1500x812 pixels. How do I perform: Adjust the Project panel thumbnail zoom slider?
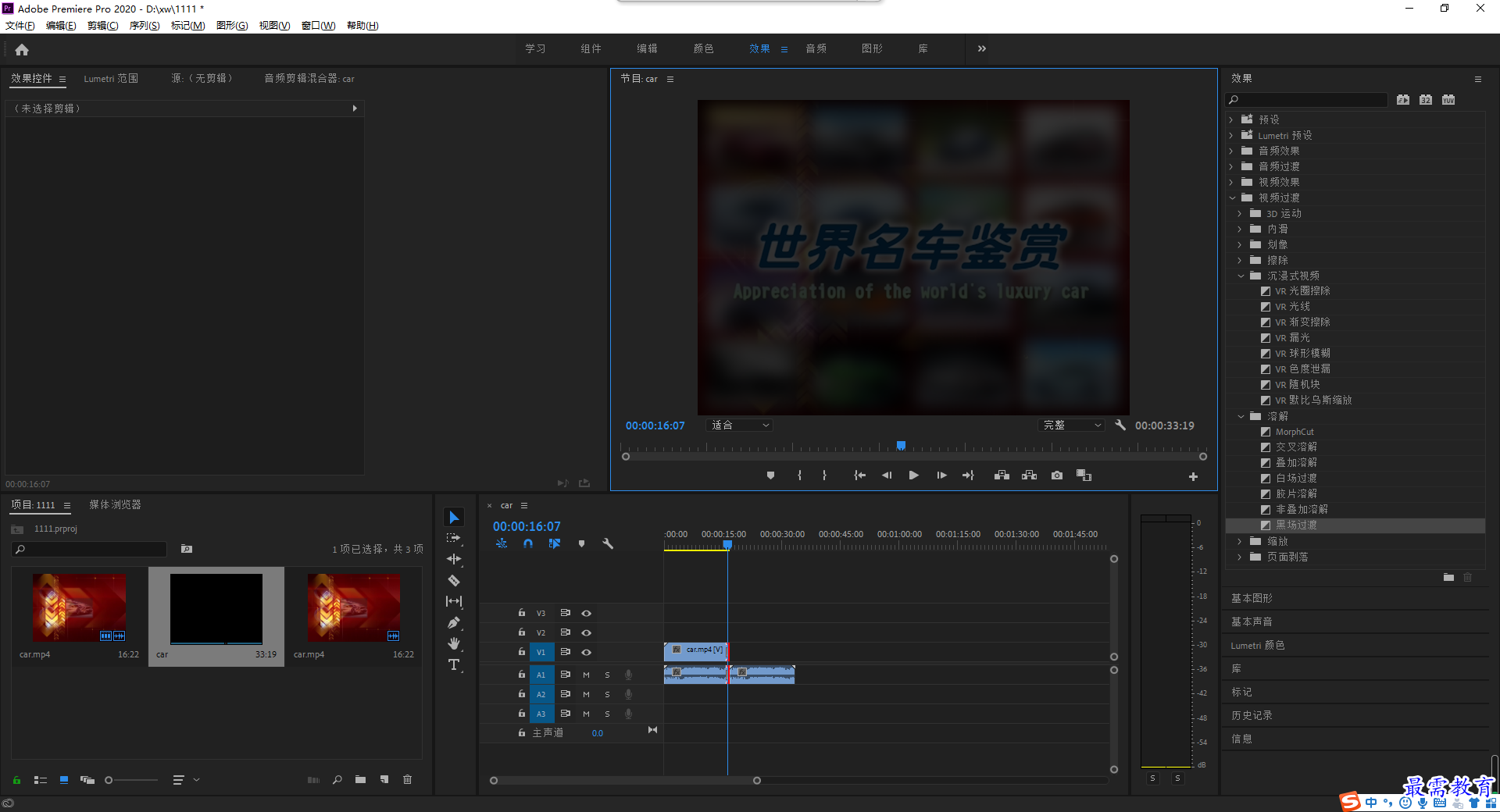pyautogui.click(x=109, y=780)
